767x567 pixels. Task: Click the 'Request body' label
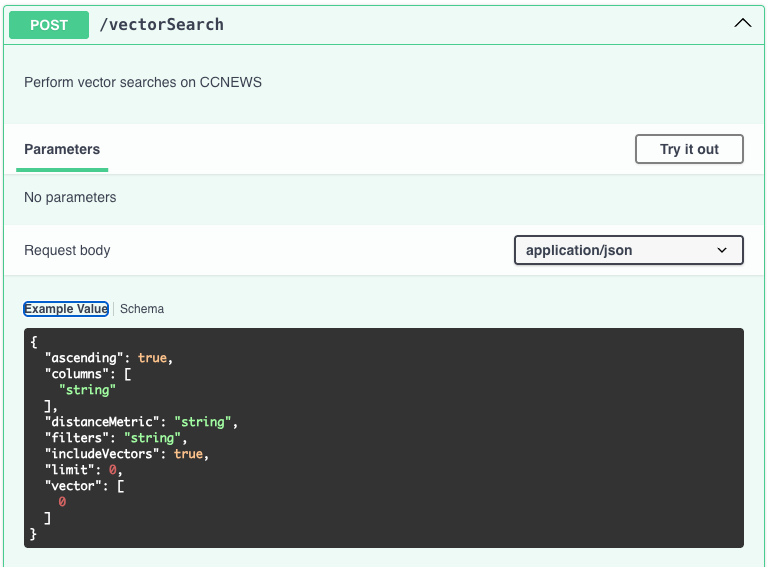click(67, 250)
